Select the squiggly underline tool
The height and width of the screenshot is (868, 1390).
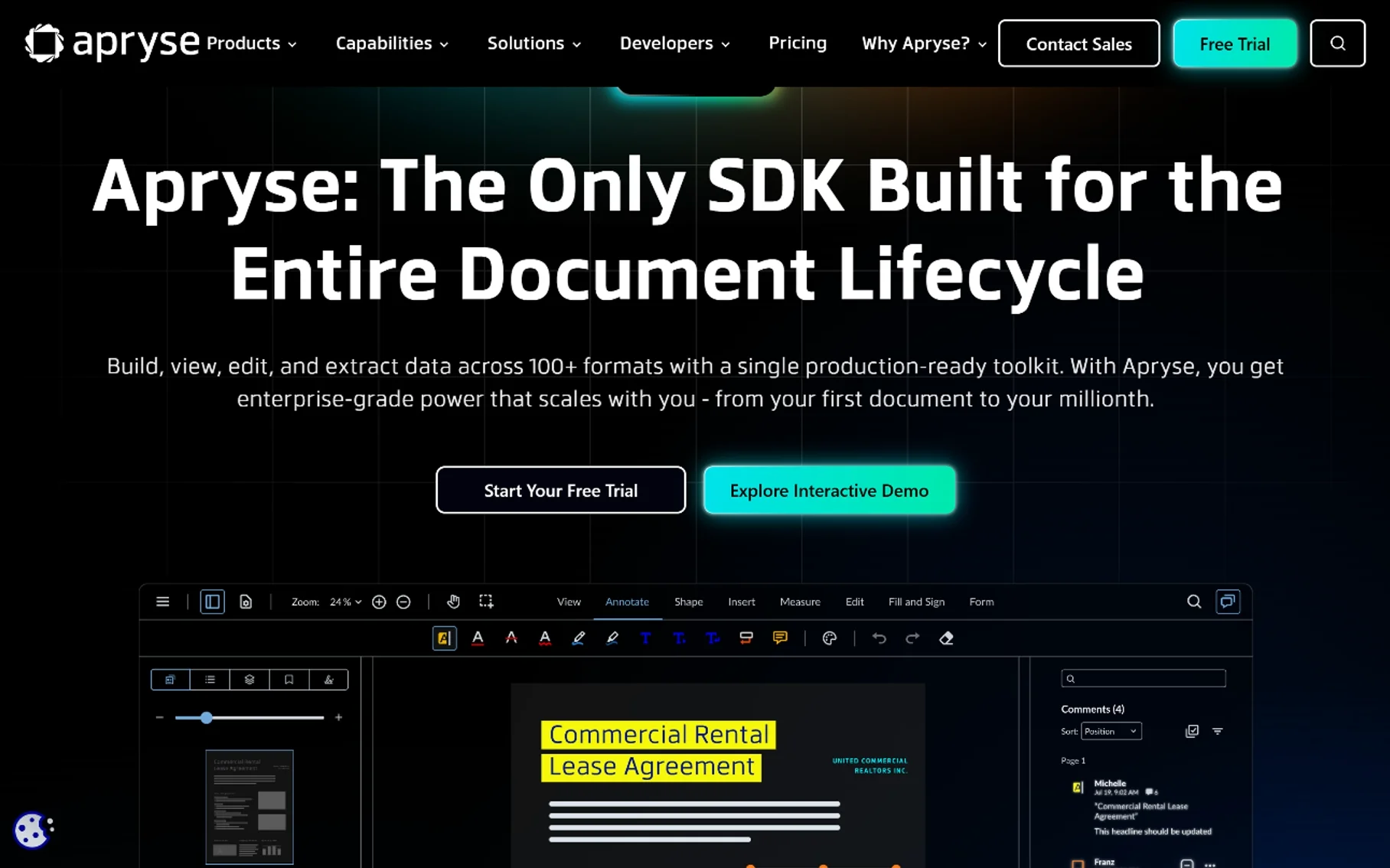coord(545,638)
